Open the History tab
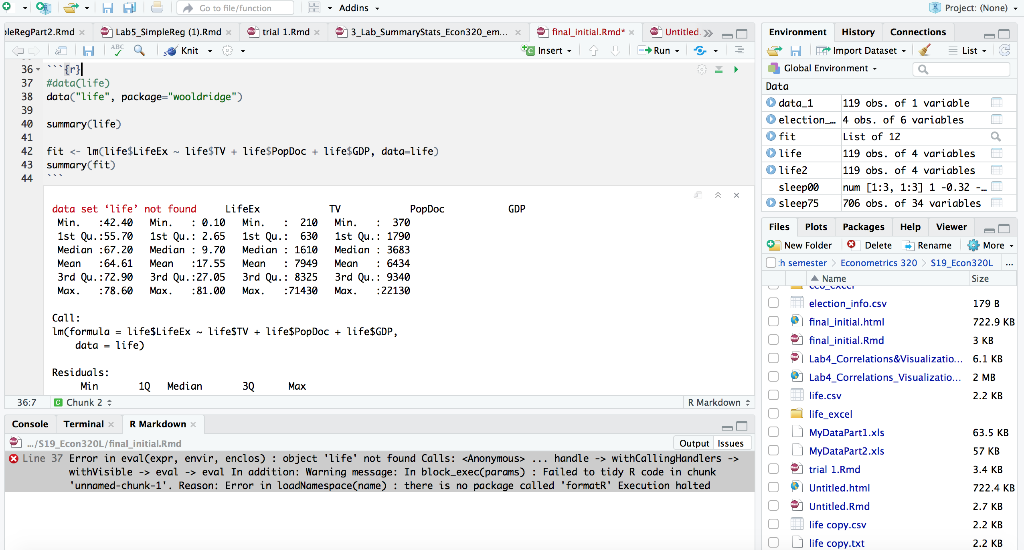Viewport: 1024px width, 550px height. point(857,32)
